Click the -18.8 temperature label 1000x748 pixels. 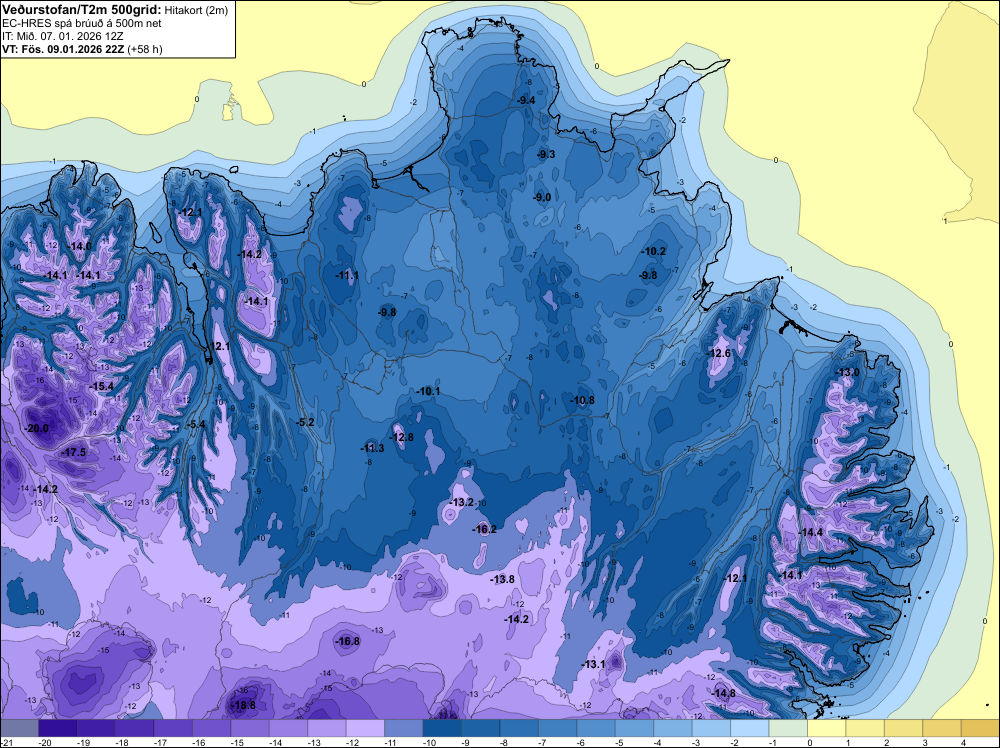(244, 705)
